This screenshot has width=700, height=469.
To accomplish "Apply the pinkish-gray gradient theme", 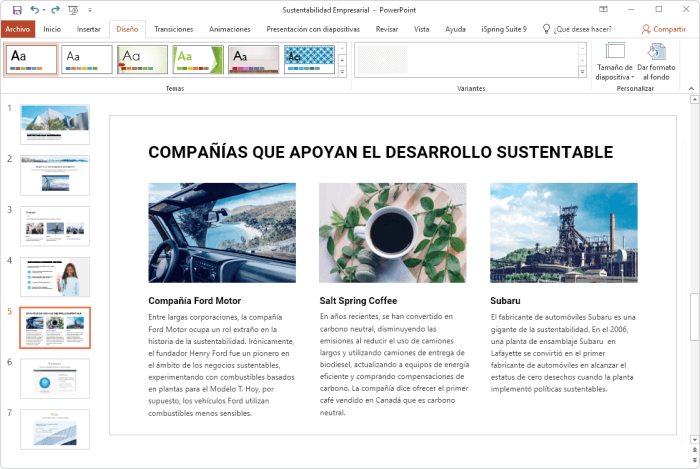I will point(254,59).
